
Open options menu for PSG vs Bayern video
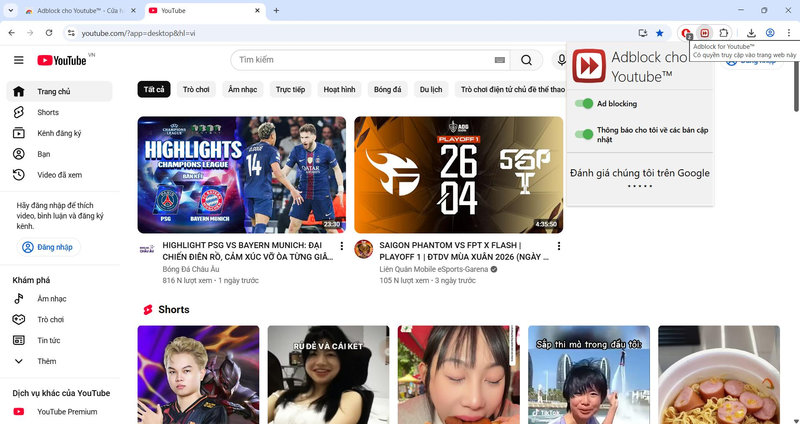click(342, 246)
